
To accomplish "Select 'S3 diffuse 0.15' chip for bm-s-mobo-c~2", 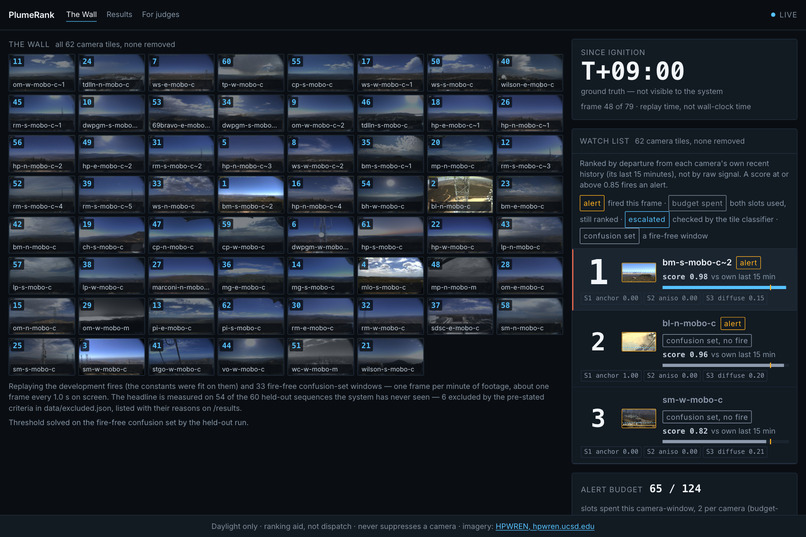I will [x=735, y=298].
